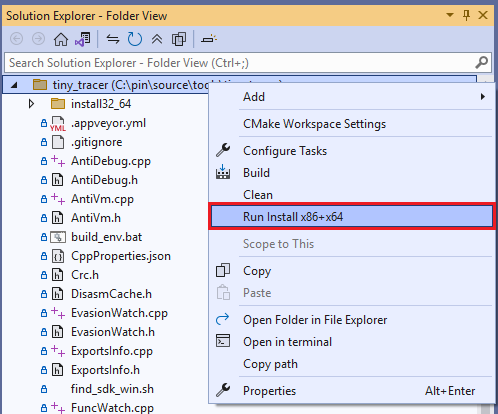Image resolution: width=498 pixels, height=414 pixels.
Task: Select the install32_64 folder icon
Action: tap(58, 104)
